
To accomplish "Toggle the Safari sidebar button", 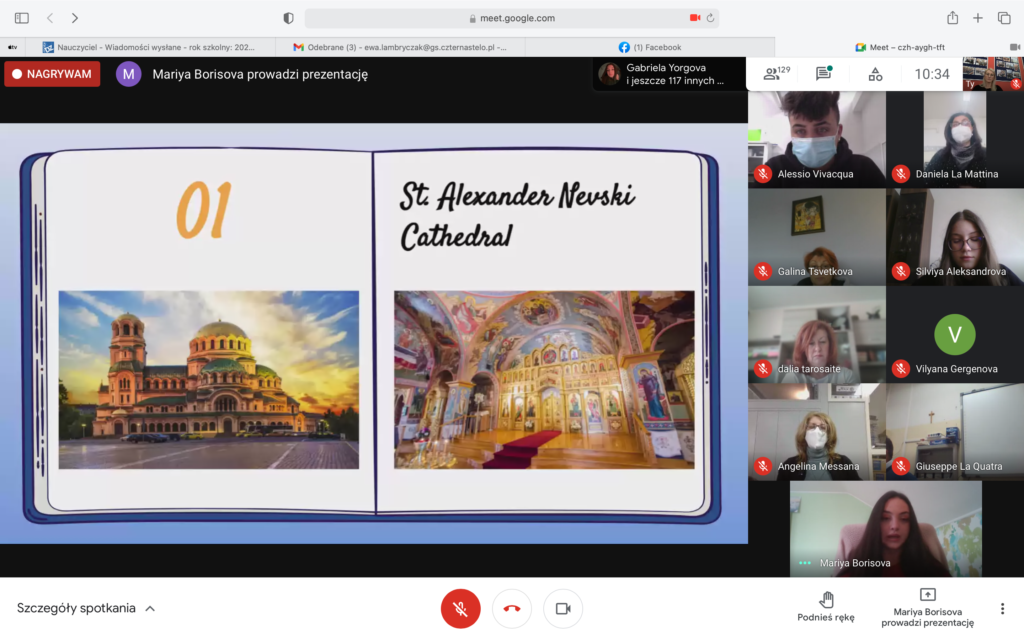I will point(22,18).
